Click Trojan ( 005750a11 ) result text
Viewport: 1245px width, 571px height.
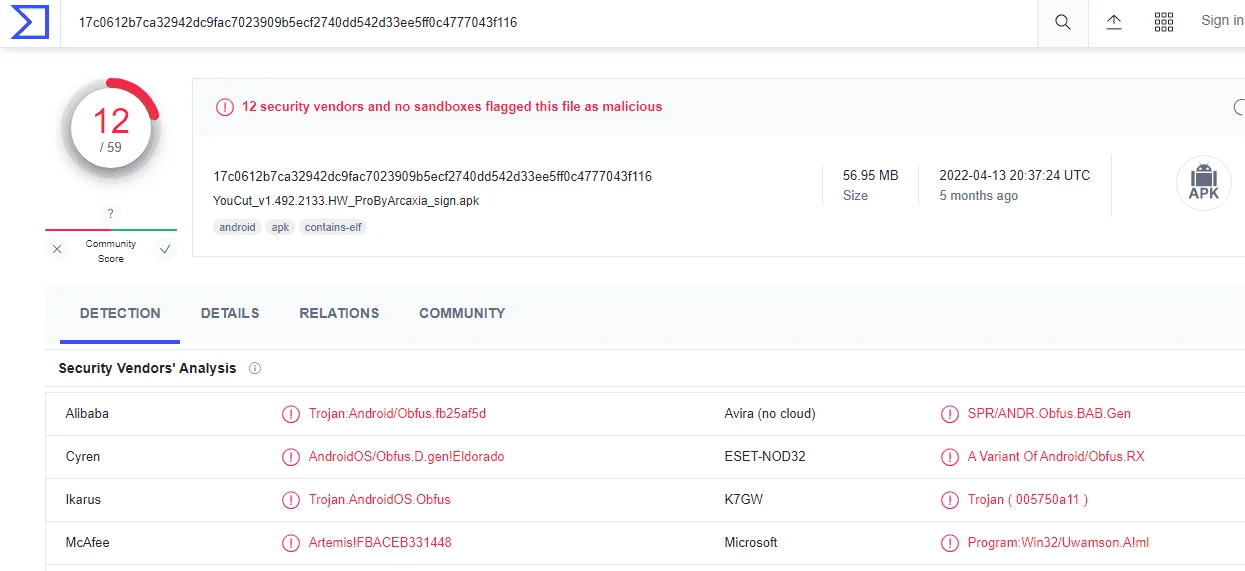[x=1028, y=499]
